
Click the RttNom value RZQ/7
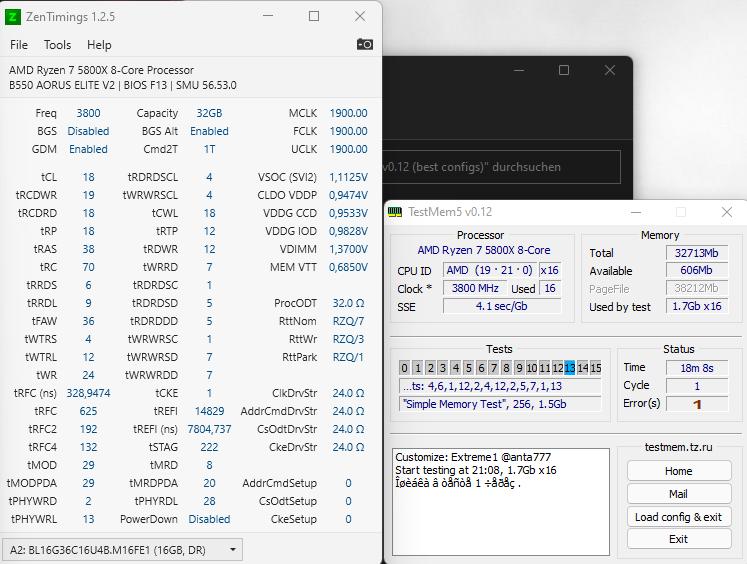click(348, 321)
